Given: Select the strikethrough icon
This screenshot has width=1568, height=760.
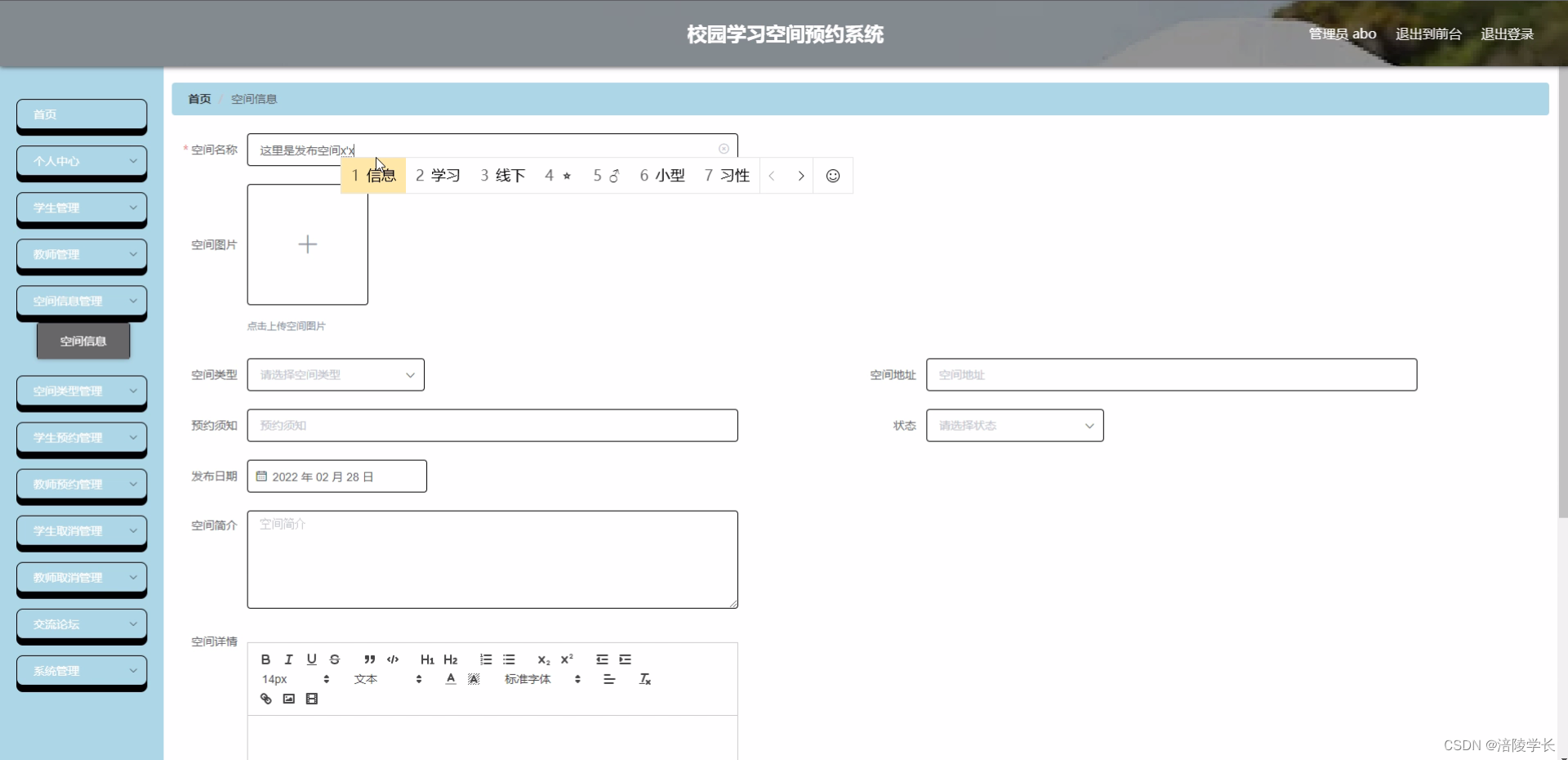Looking at the screenshot, I should 335,659.
